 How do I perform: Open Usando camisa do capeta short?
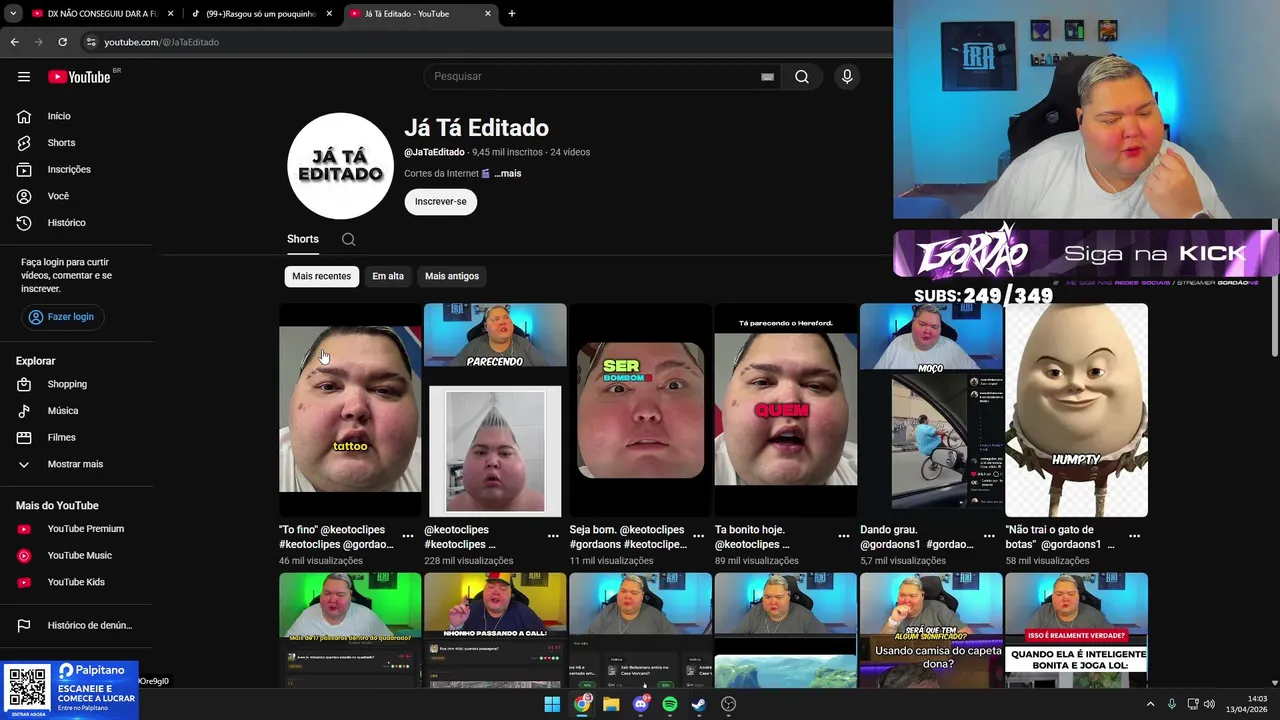[931, 630]
